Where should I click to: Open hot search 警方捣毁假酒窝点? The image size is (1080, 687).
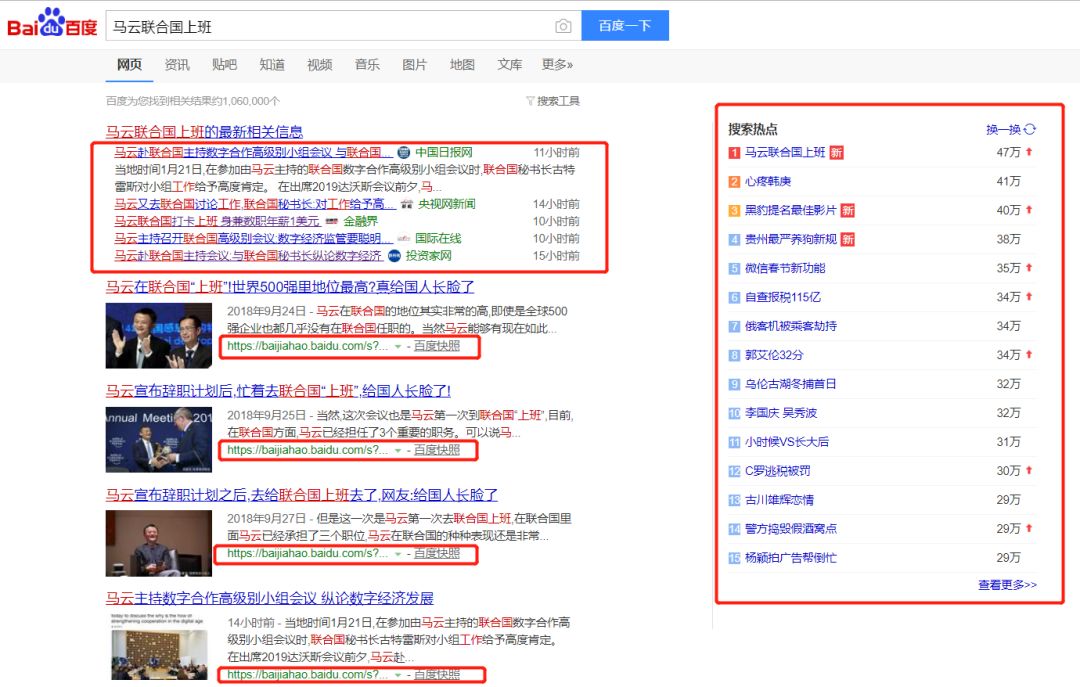tap(791, 529)
